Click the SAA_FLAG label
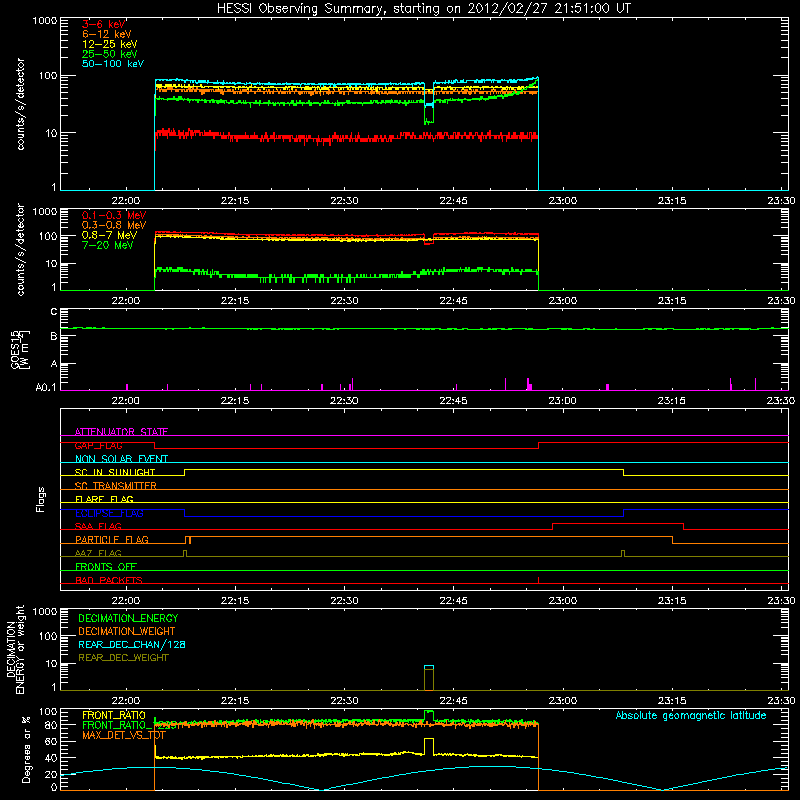 [x=98, y=526]
